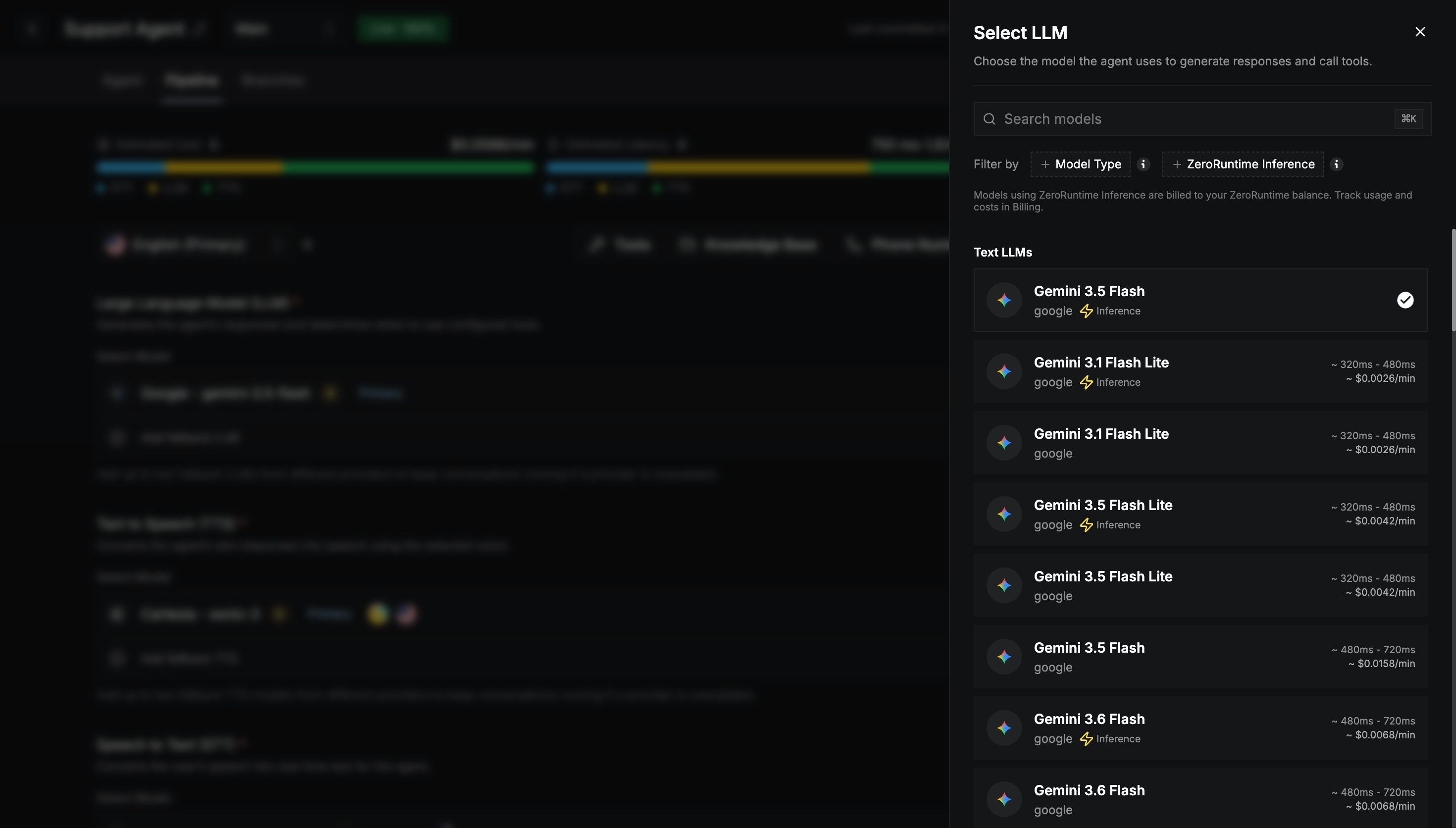Pick Gemini 3.5 Flash priced $0.0158/min
The height and width of the screenshot is (828, 1456).
coord(1200,657)
